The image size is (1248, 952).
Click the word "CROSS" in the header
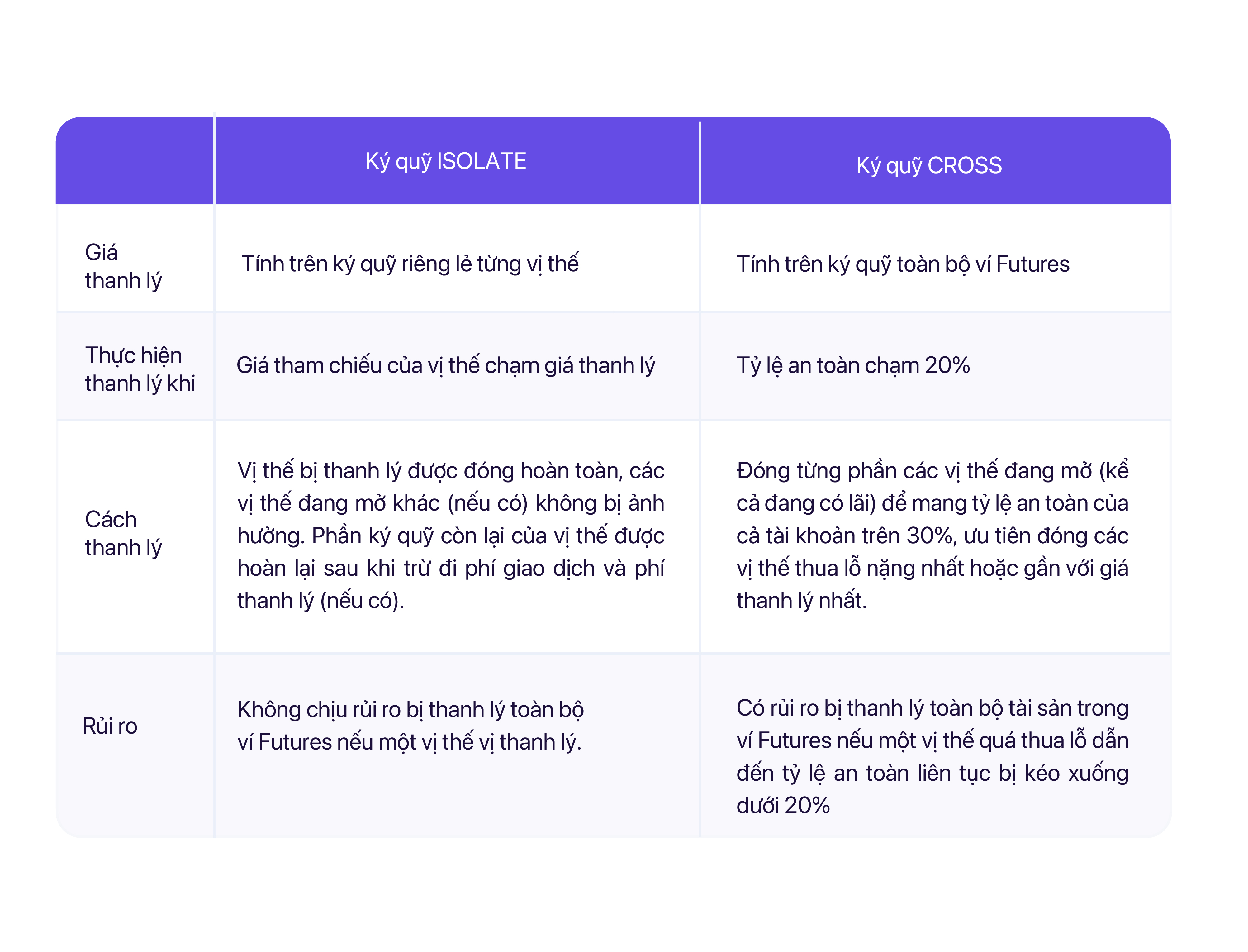pos(964,165)
